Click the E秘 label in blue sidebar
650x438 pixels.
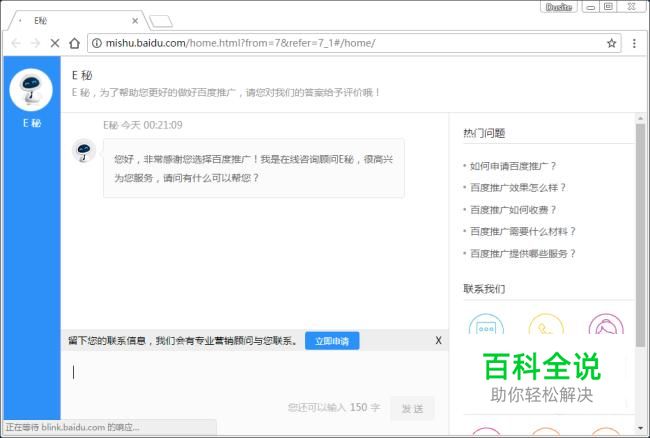pos(32,123)
